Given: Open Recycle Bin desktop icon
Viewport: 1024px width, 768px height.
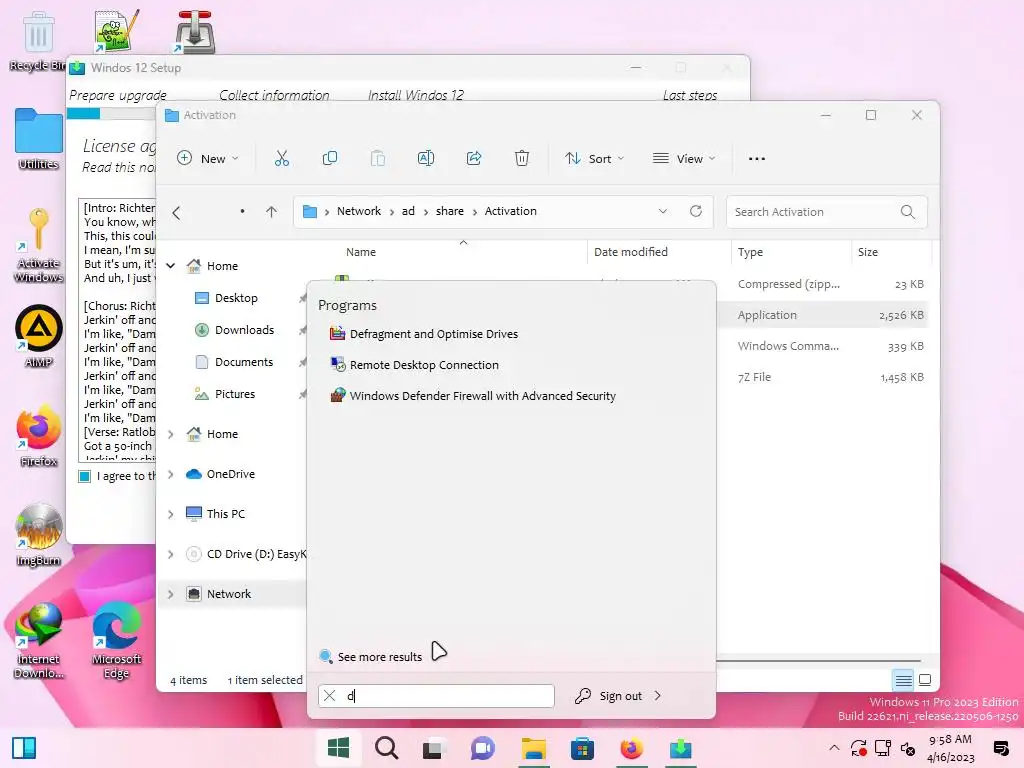Looking at the screenshot, I should pyautogui.click(x=38, y=42).
